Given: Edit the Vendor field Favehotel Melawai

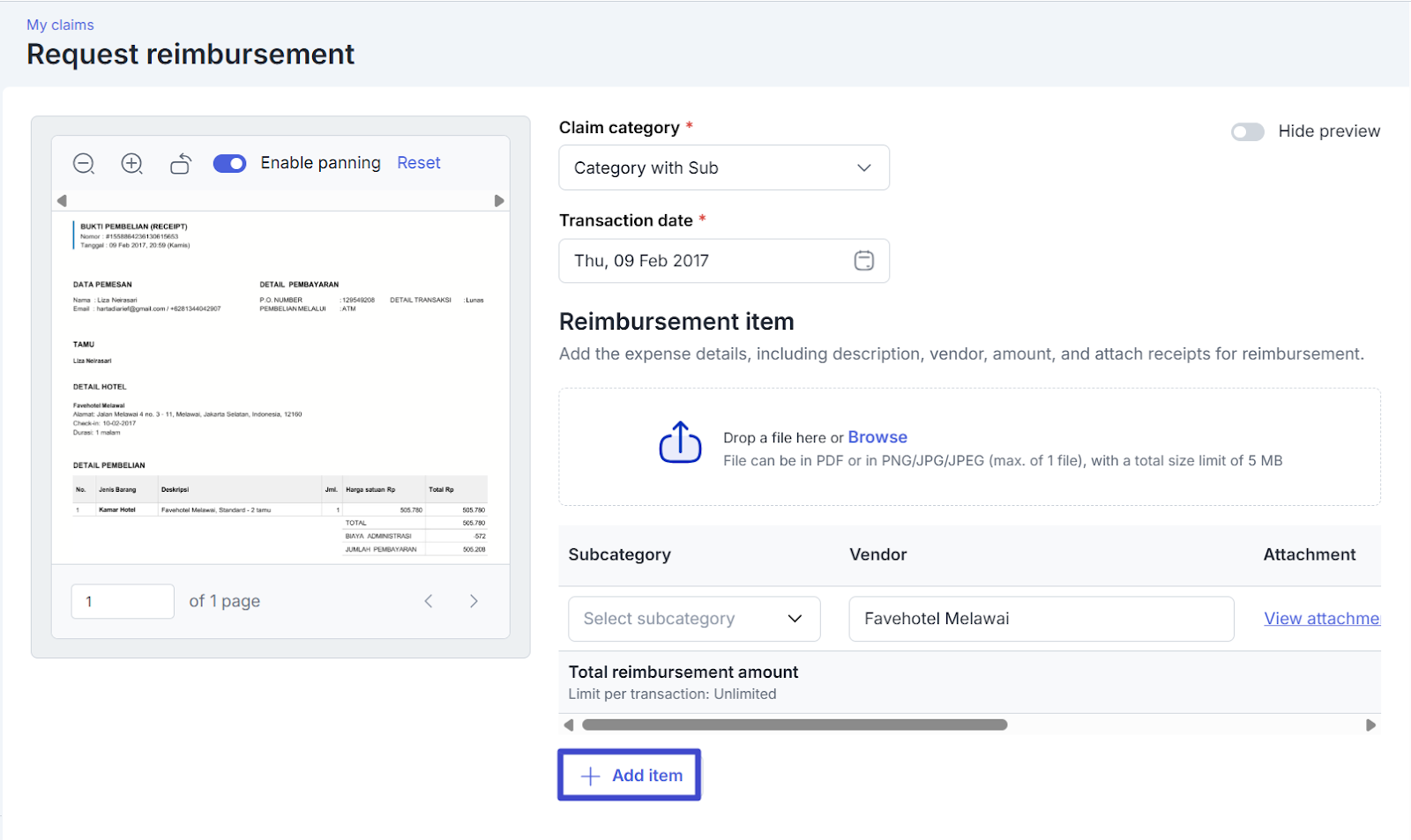Looking at the screenshot, I should 1041,619.
